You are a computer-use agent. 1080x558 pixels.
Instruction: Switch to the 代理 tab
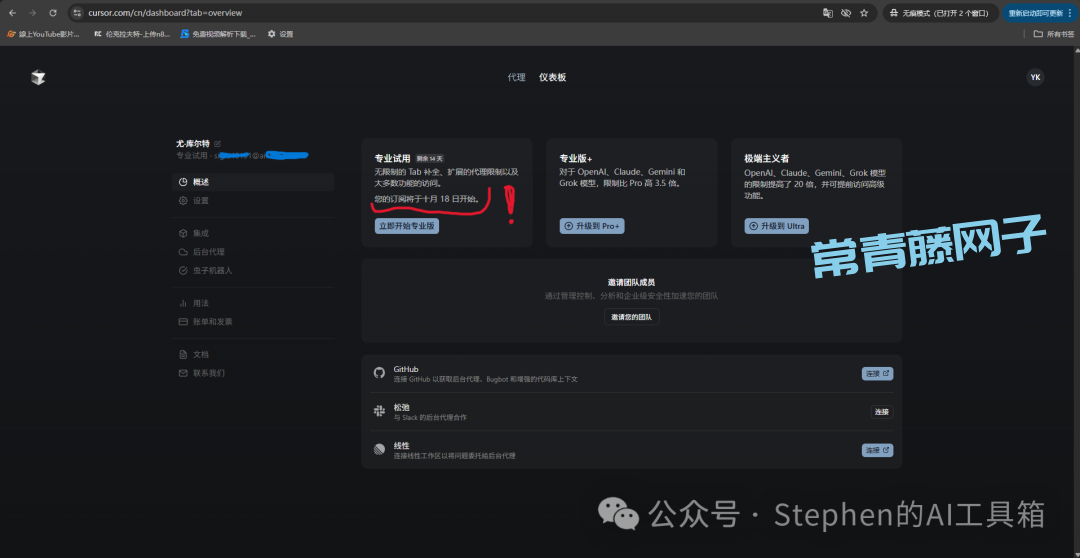point(516,78)
